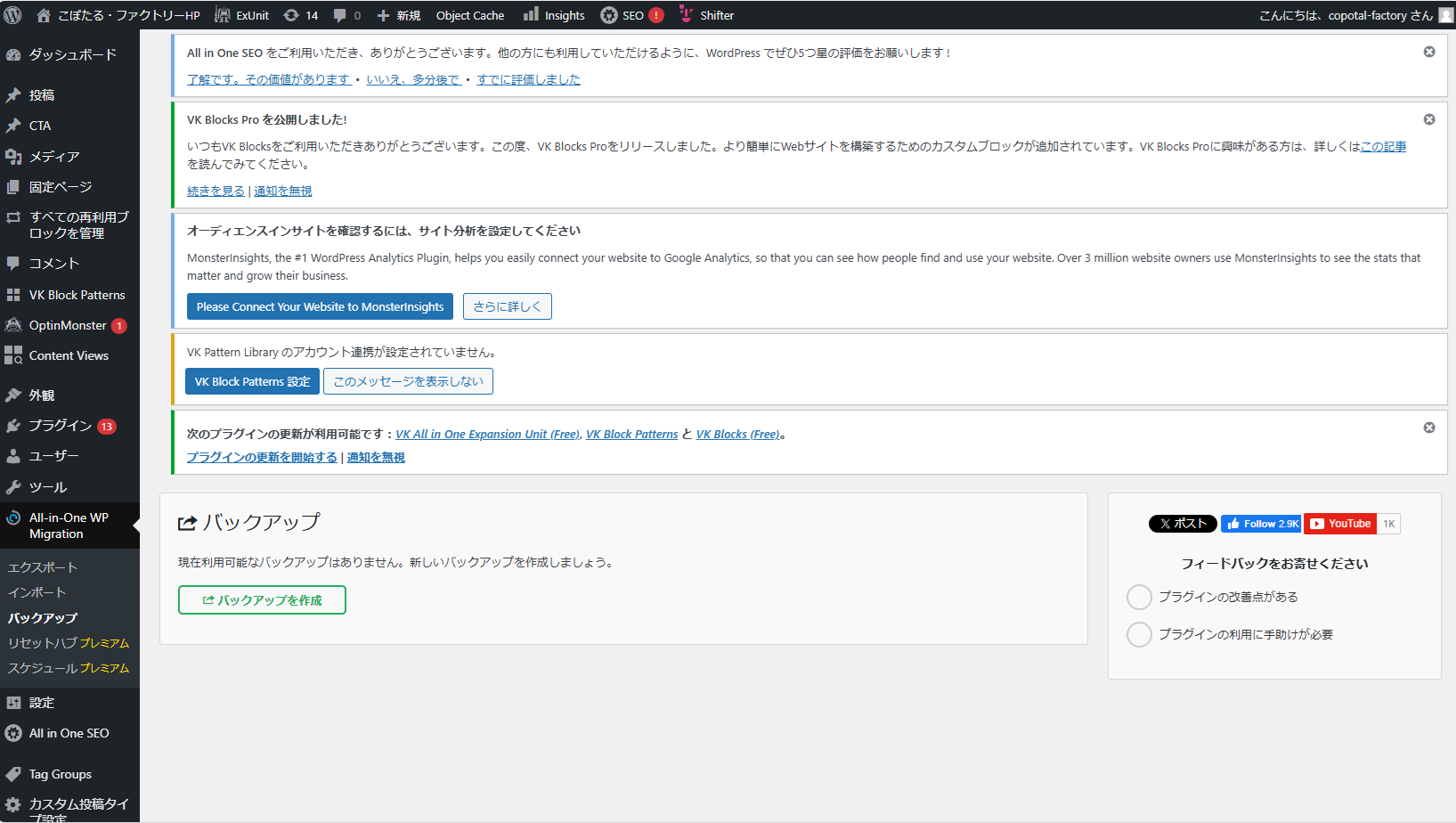Open the WordPress logo menu
This screenshot has height=823, width=1456.
pyautogui.click(x=12, y=15)
